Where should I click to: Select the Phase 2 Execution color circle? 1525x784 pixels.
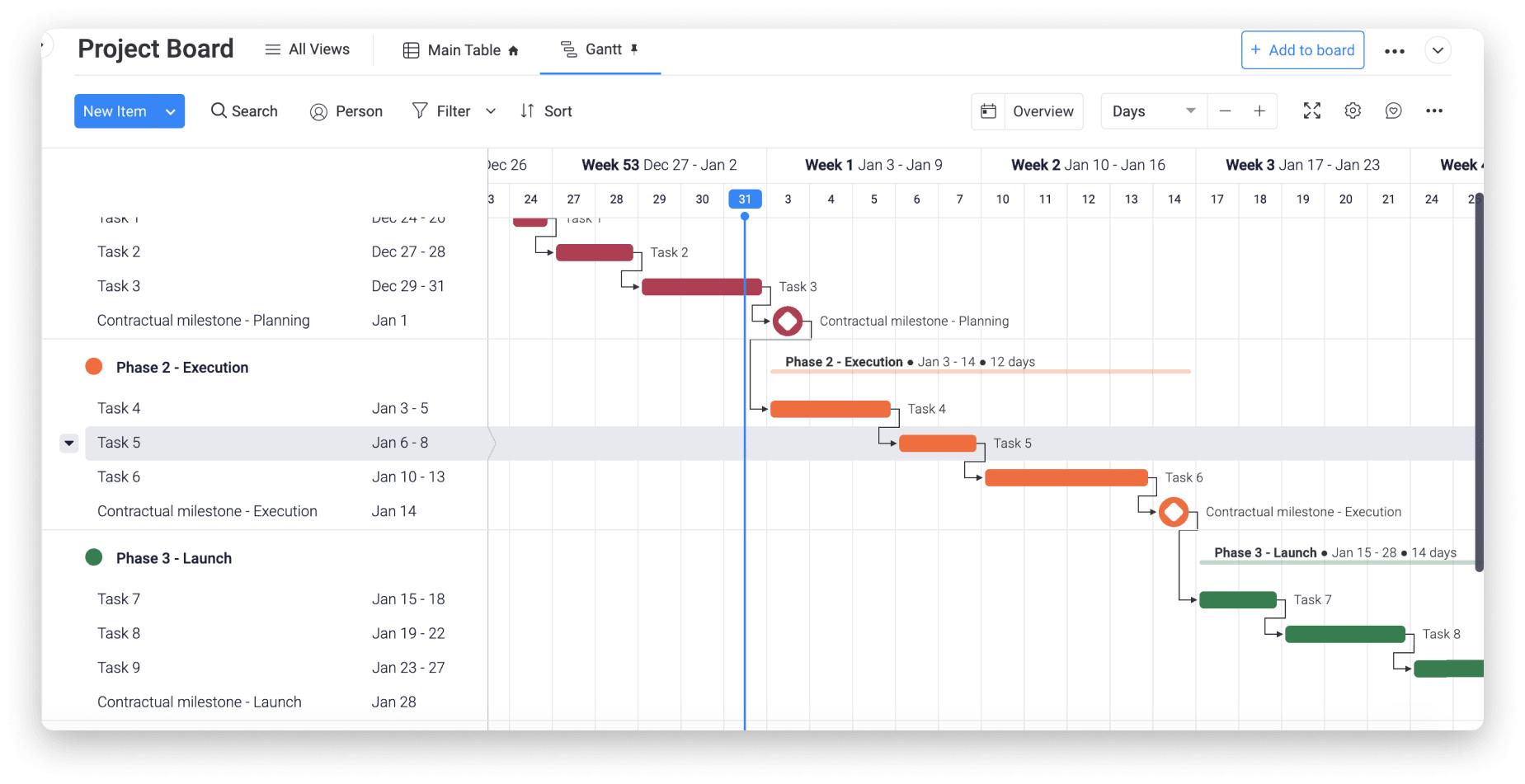(93, 367)
